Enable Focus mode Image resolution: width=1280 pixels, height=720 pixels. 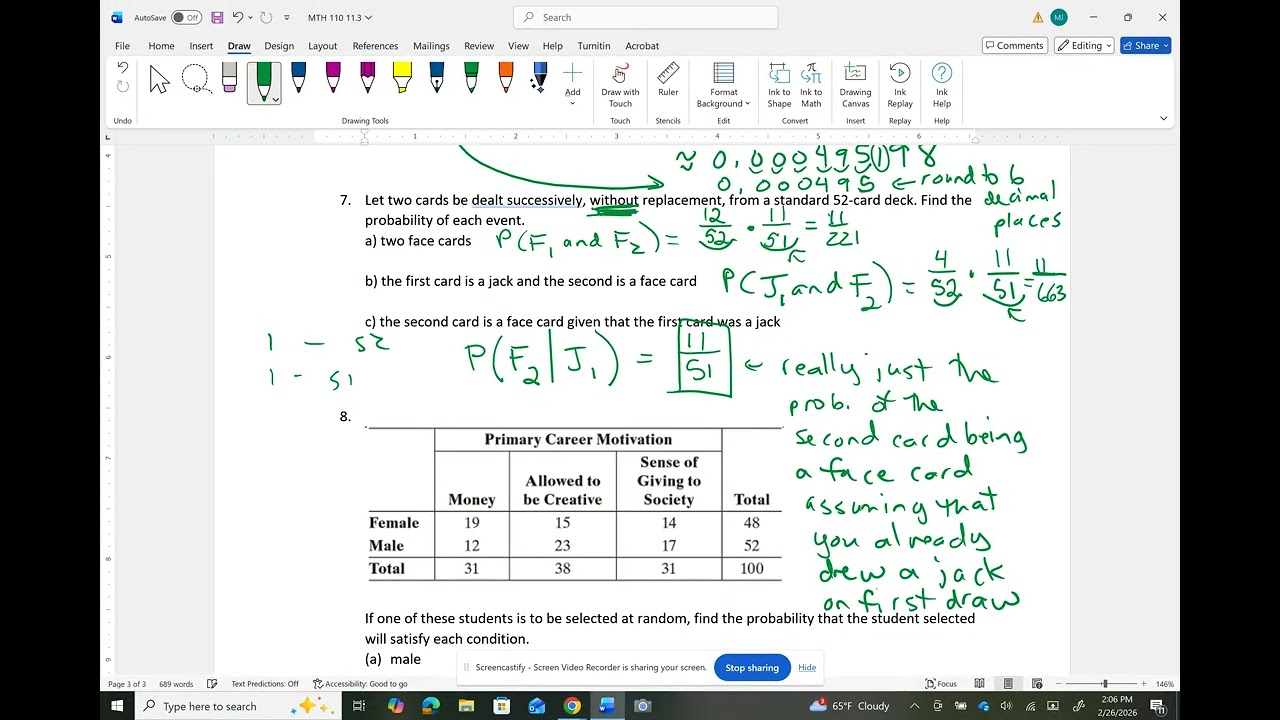[x=942, y=684]
